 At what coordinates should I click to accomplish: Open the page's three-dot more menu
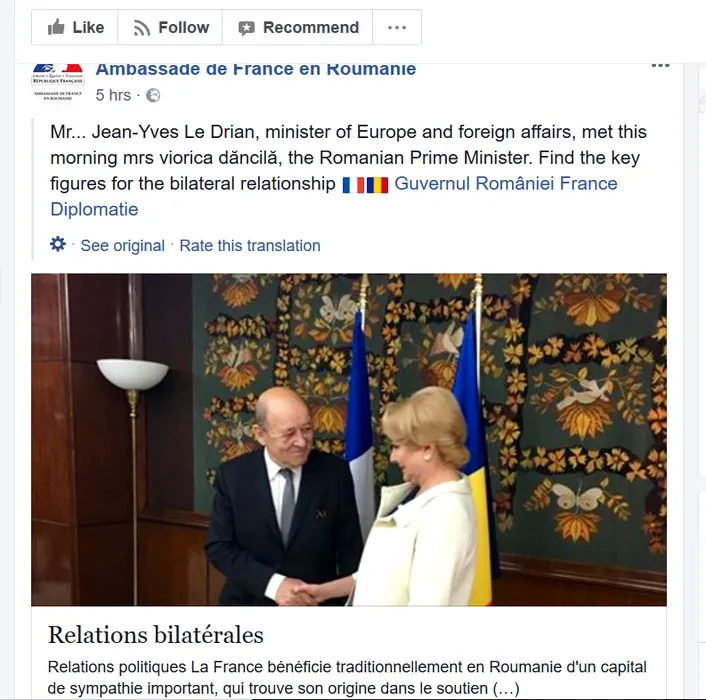point(397,27)
